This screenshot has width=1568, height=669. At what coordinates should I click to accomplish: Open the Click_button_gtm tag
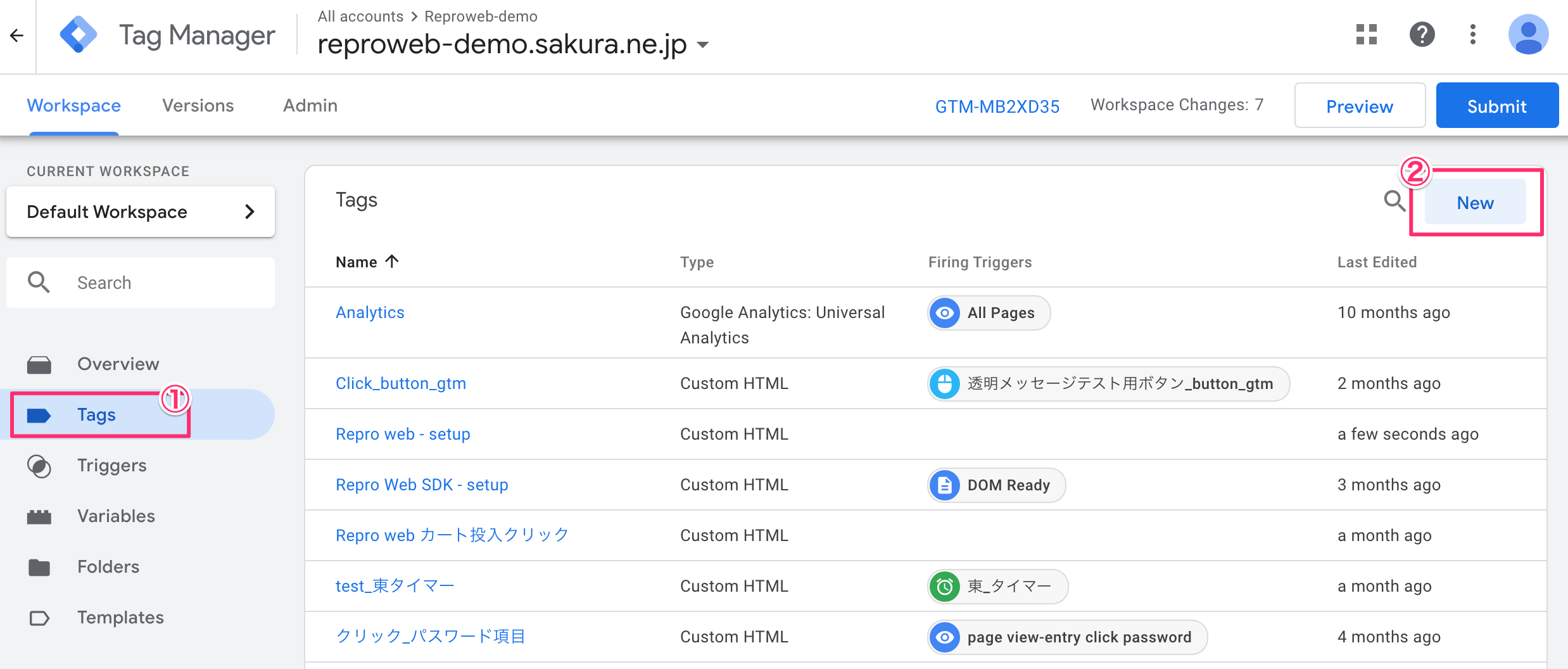click(x=401, y=383)
